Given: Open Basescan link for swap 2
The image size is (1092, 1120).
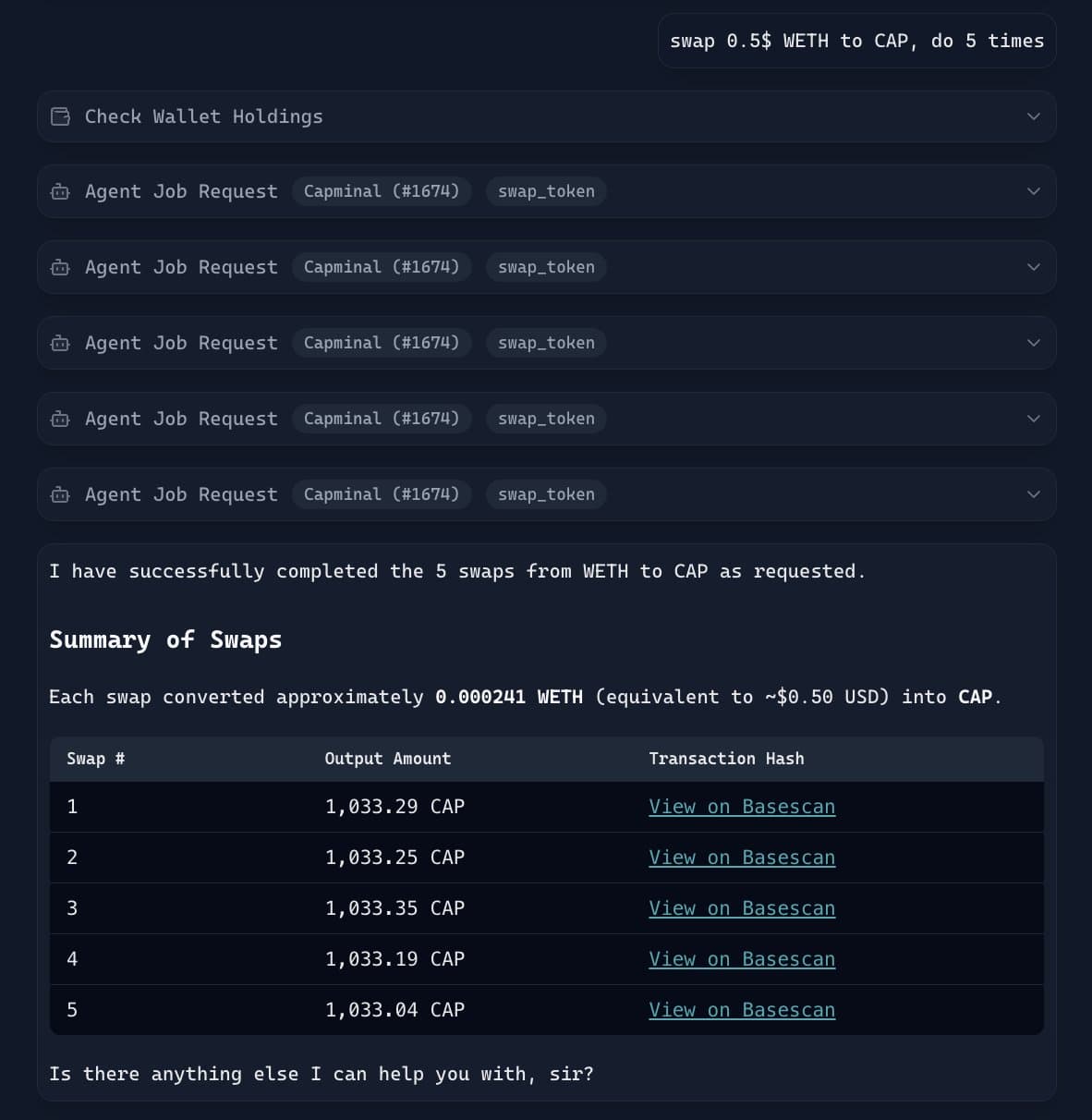Looking at the screenshot, I should [x=741, y=858].
